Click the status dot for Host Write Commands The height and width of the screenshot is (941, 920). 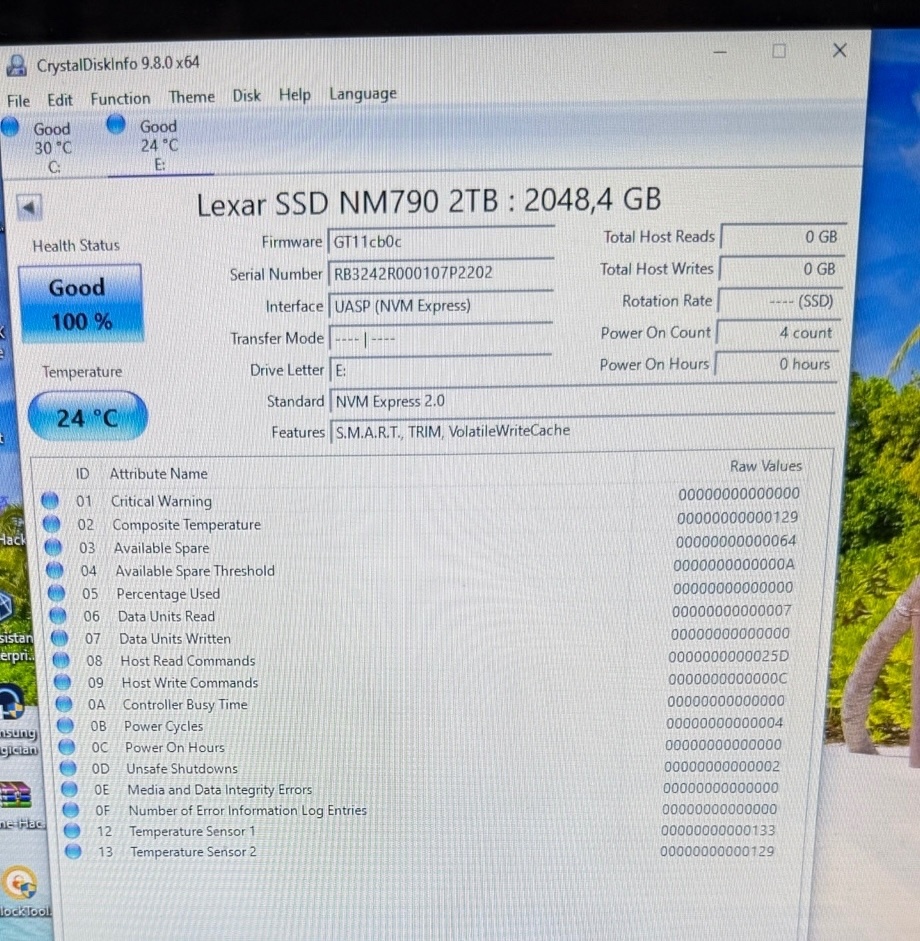click(62, 682)
